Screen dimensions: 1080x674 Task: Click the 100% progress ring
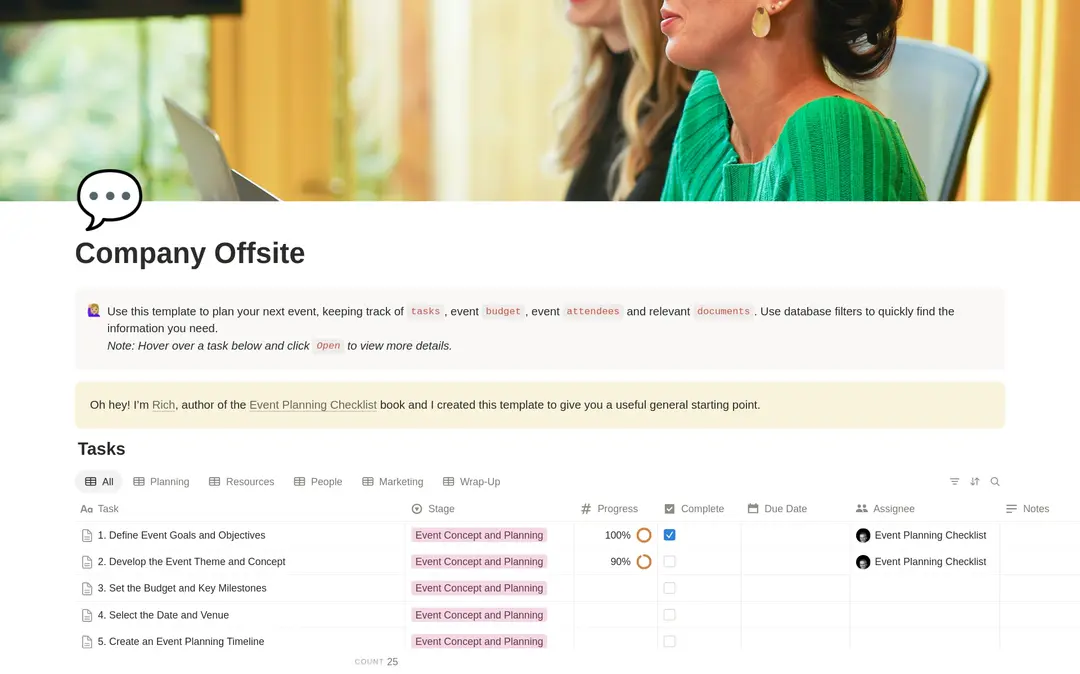(x=644, y=535)
